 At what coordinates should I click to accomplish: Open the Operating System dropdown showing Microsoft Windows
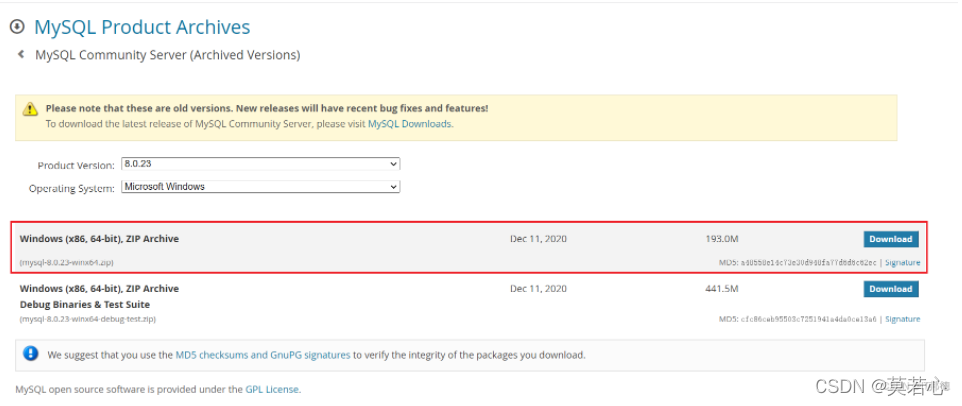point(261,186)
